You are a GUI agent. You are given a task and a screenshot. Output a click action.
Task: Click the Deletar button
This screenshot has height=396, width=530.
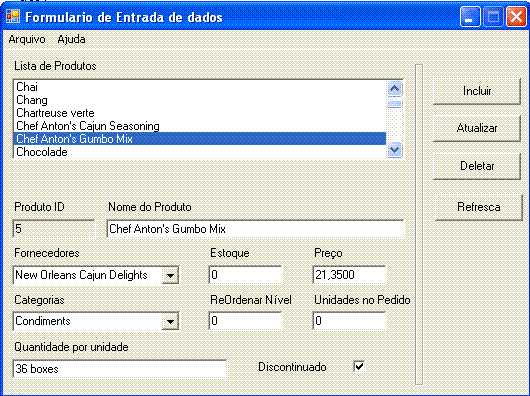[x=477, y=166]
